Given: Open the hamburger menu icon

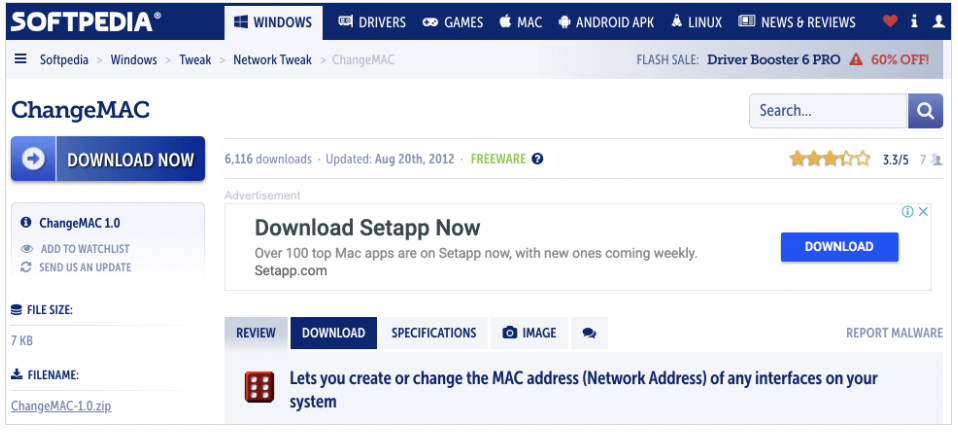Looking at the screenshot, I should (x=21, y=59).
